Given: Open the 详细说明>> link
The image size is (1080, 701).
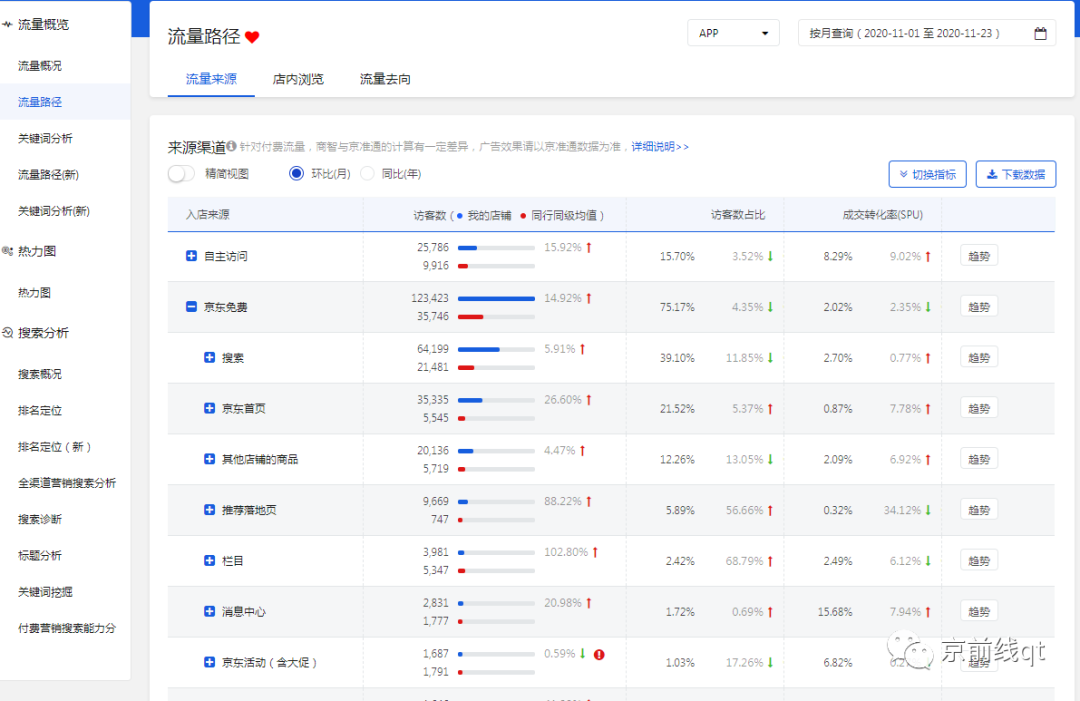Looking at the screenshot, I should (x=660, y=147).
